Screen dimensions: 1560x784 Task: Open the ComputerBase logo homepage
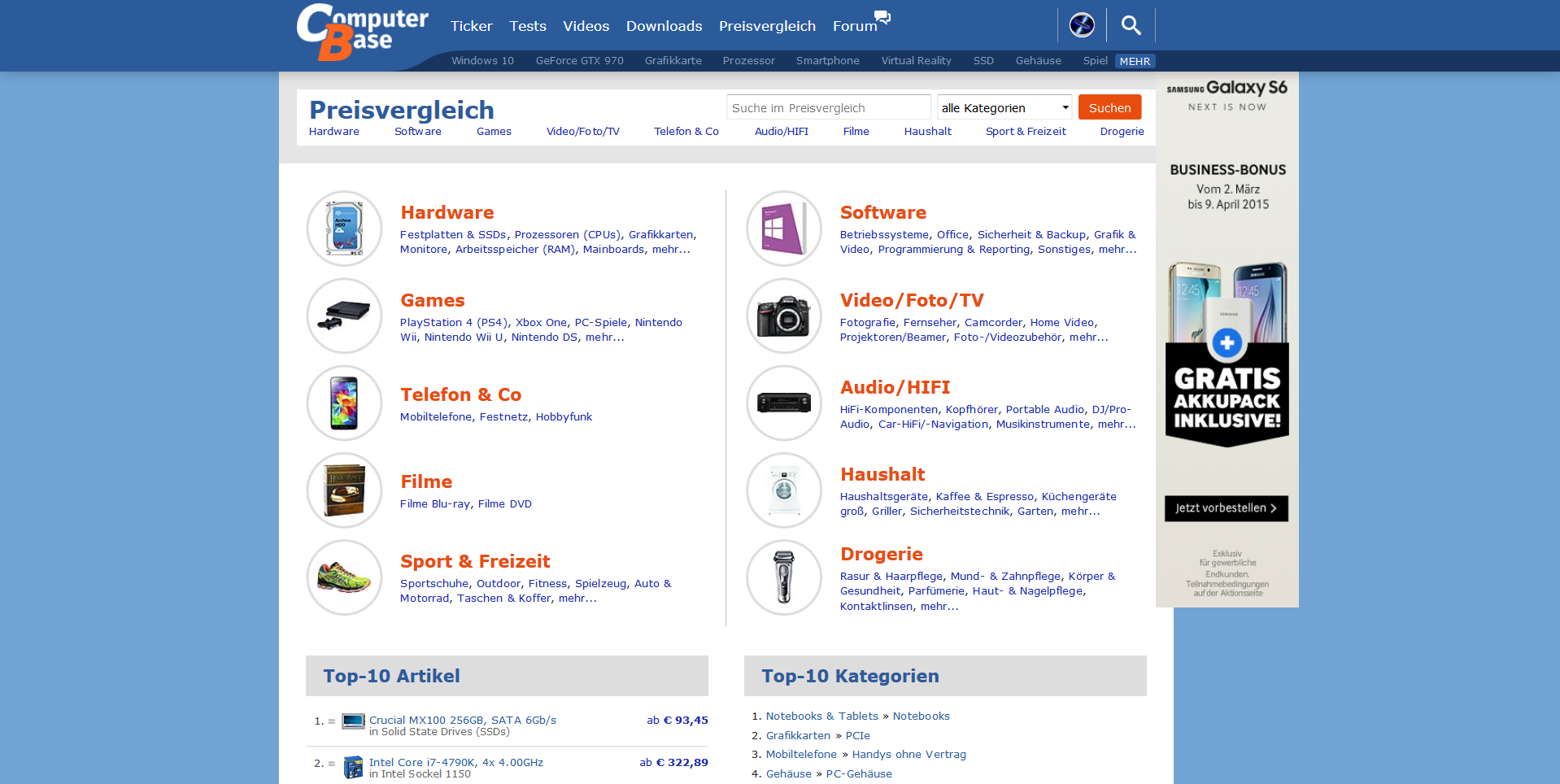362,32
